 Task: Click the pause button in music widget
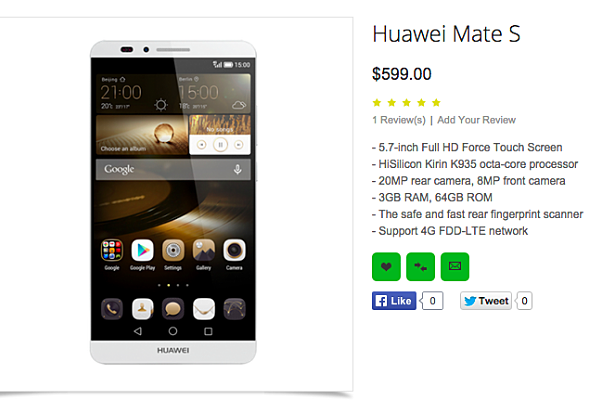[220, 145]
